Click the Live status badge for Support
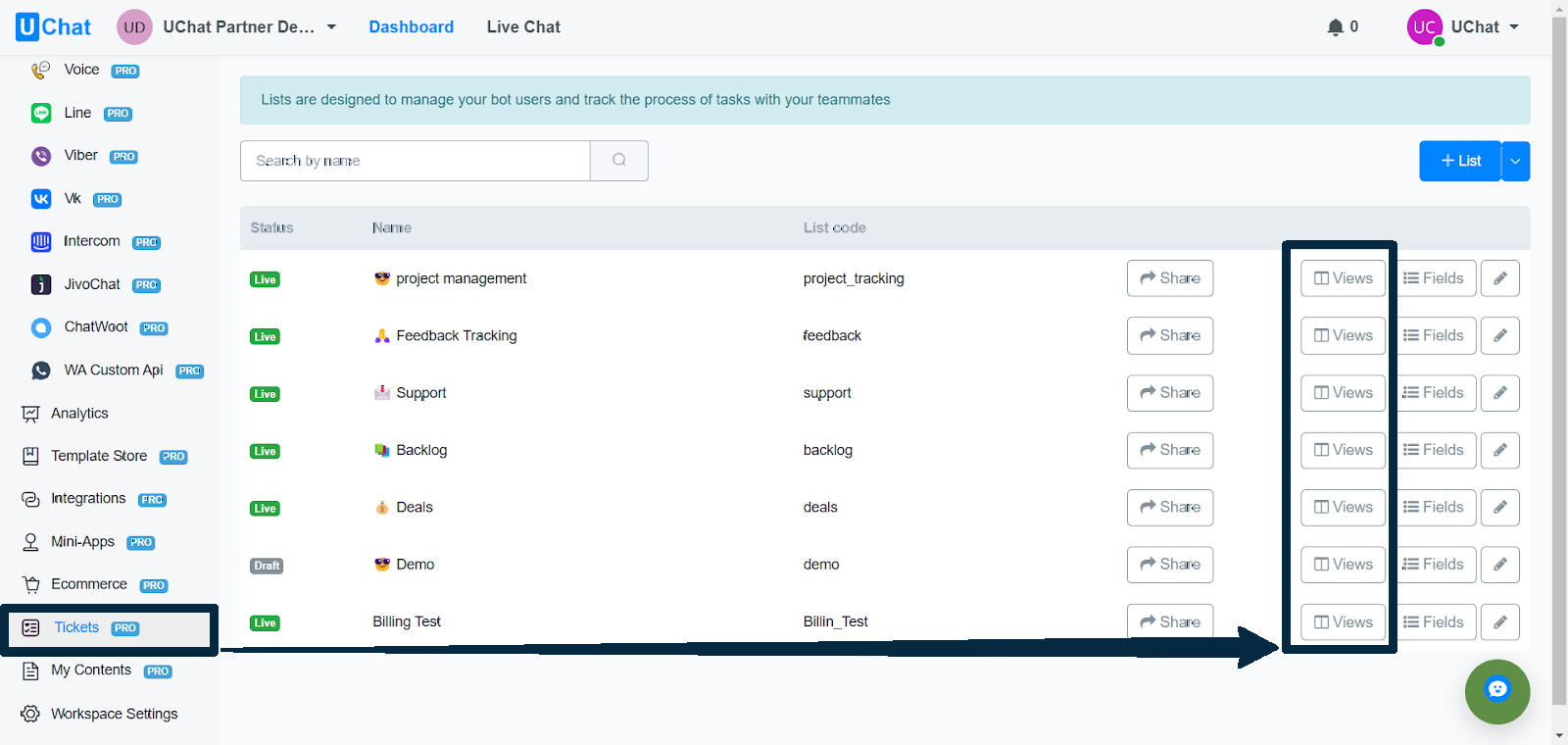Screen dimensions: 1568x745 [x=265, y=394]
